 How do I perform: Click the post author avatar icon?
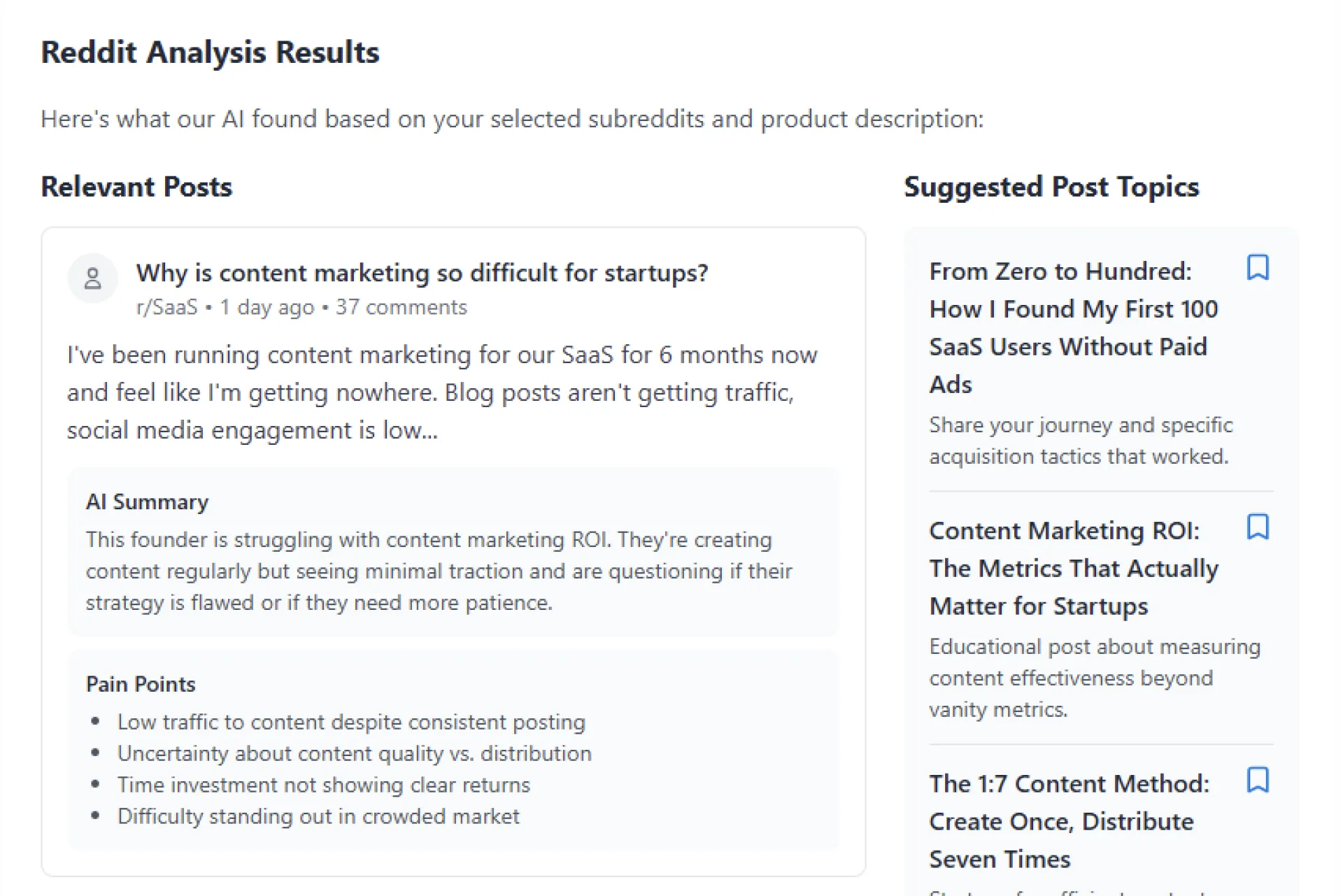[x=92, y=278]
